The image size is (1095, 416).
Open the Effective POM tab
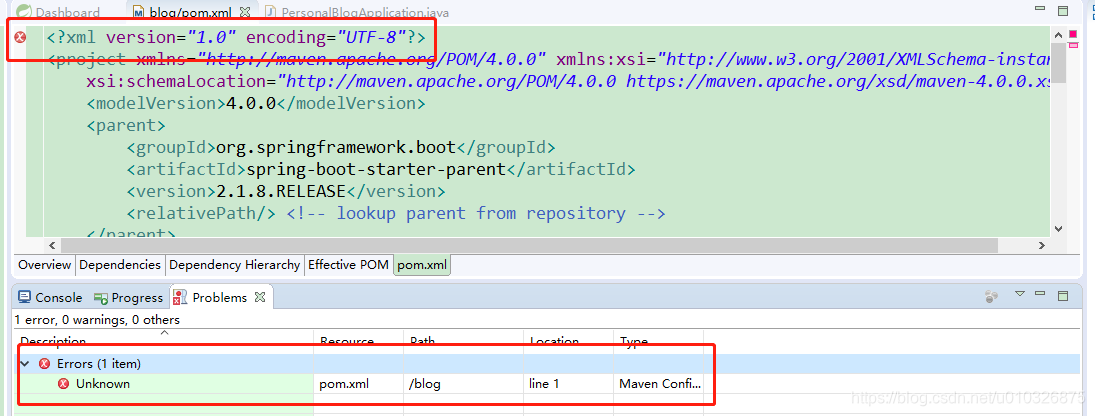348,265
